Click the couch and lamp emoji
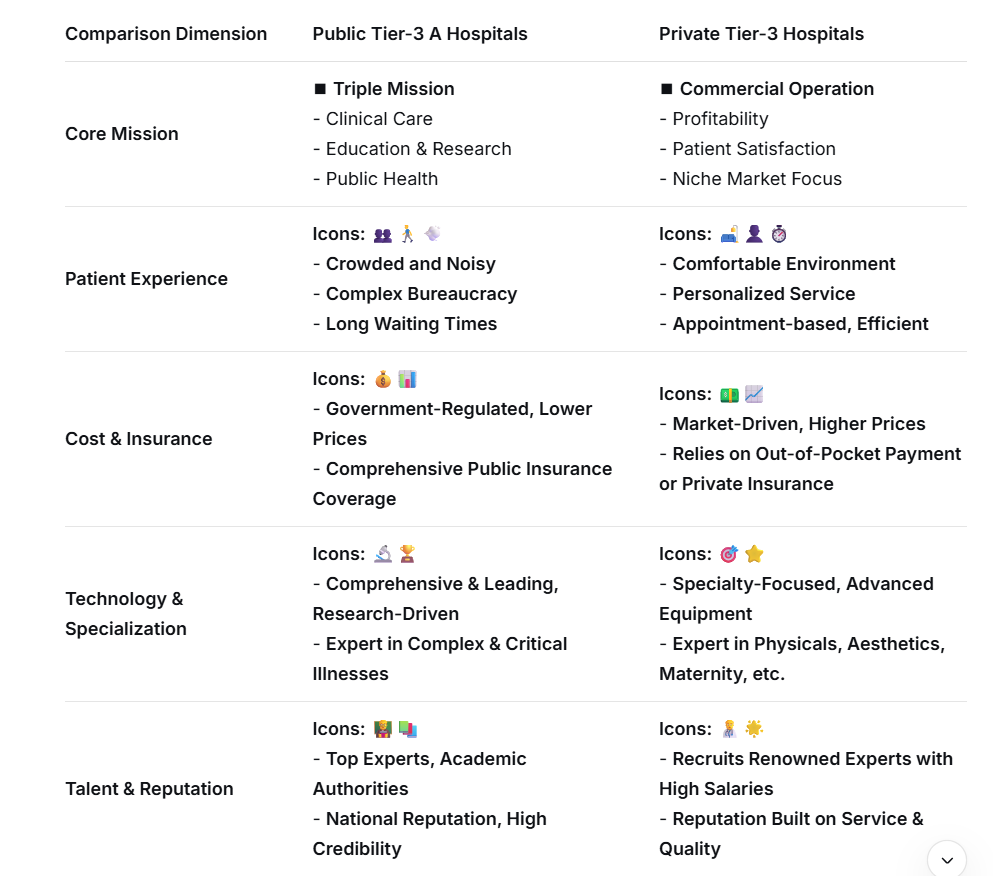993x876 pixels. (x=729, y=234)
